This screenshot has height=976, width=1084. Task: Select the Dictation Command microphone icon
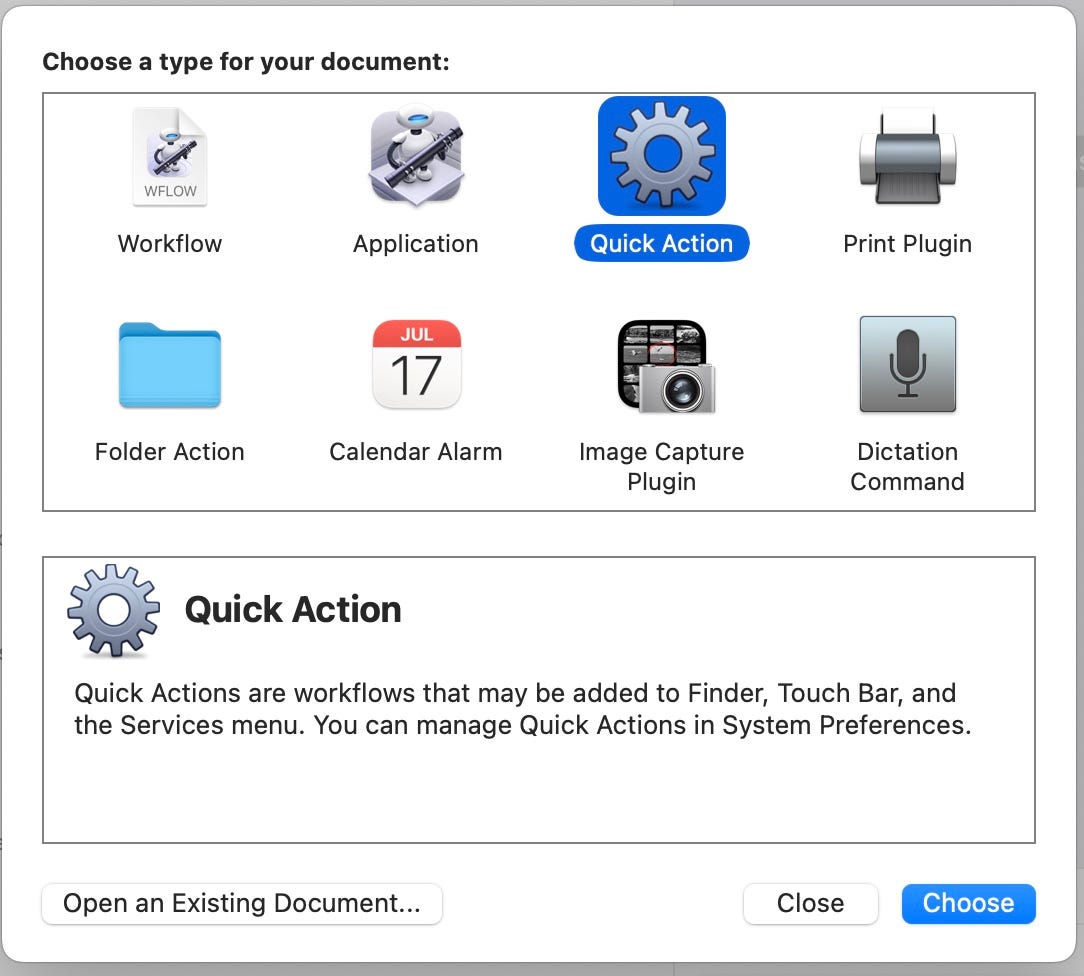coord(907,365)
